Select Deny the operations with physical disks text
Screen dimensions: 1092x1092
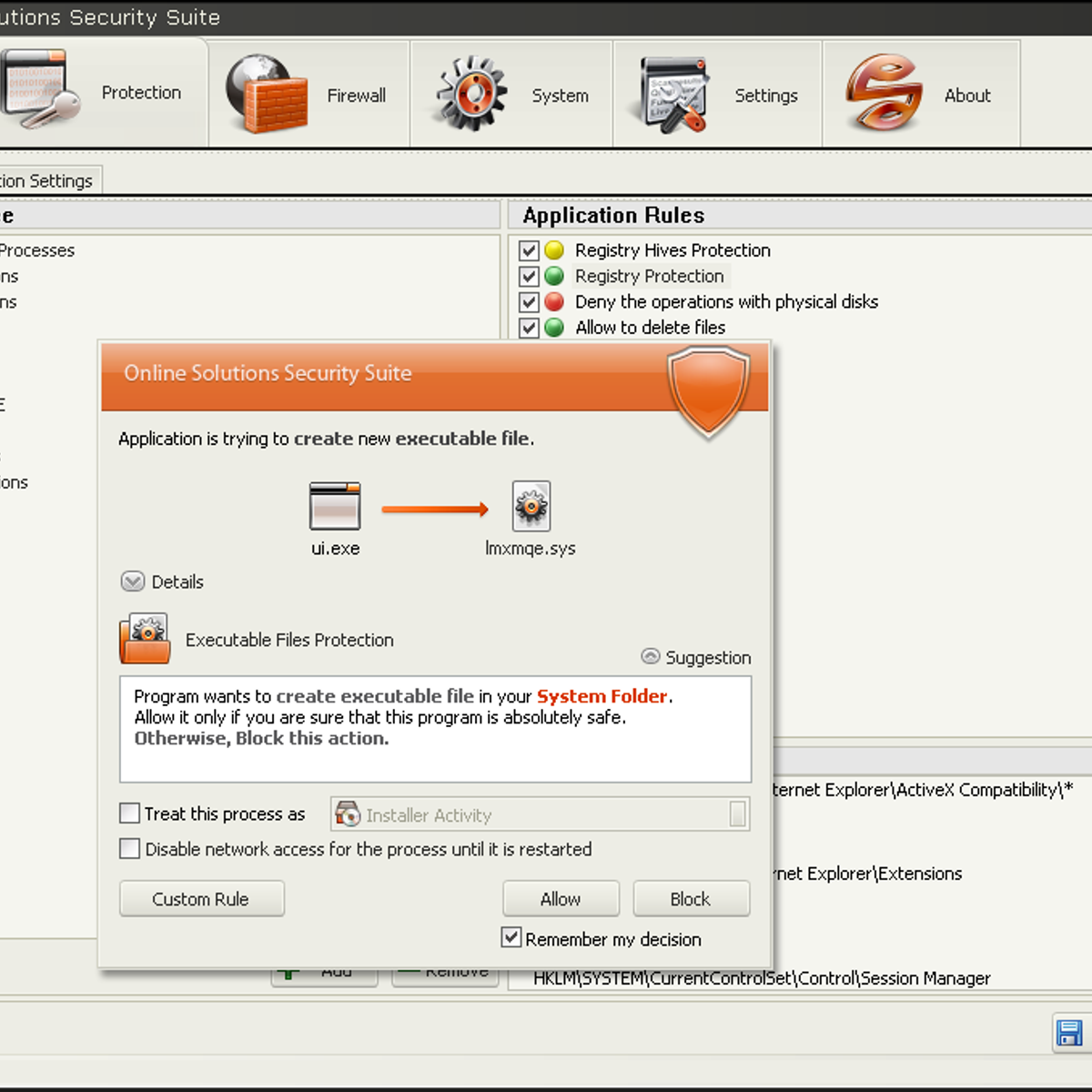pyautogui.click(x=726, y=301)
